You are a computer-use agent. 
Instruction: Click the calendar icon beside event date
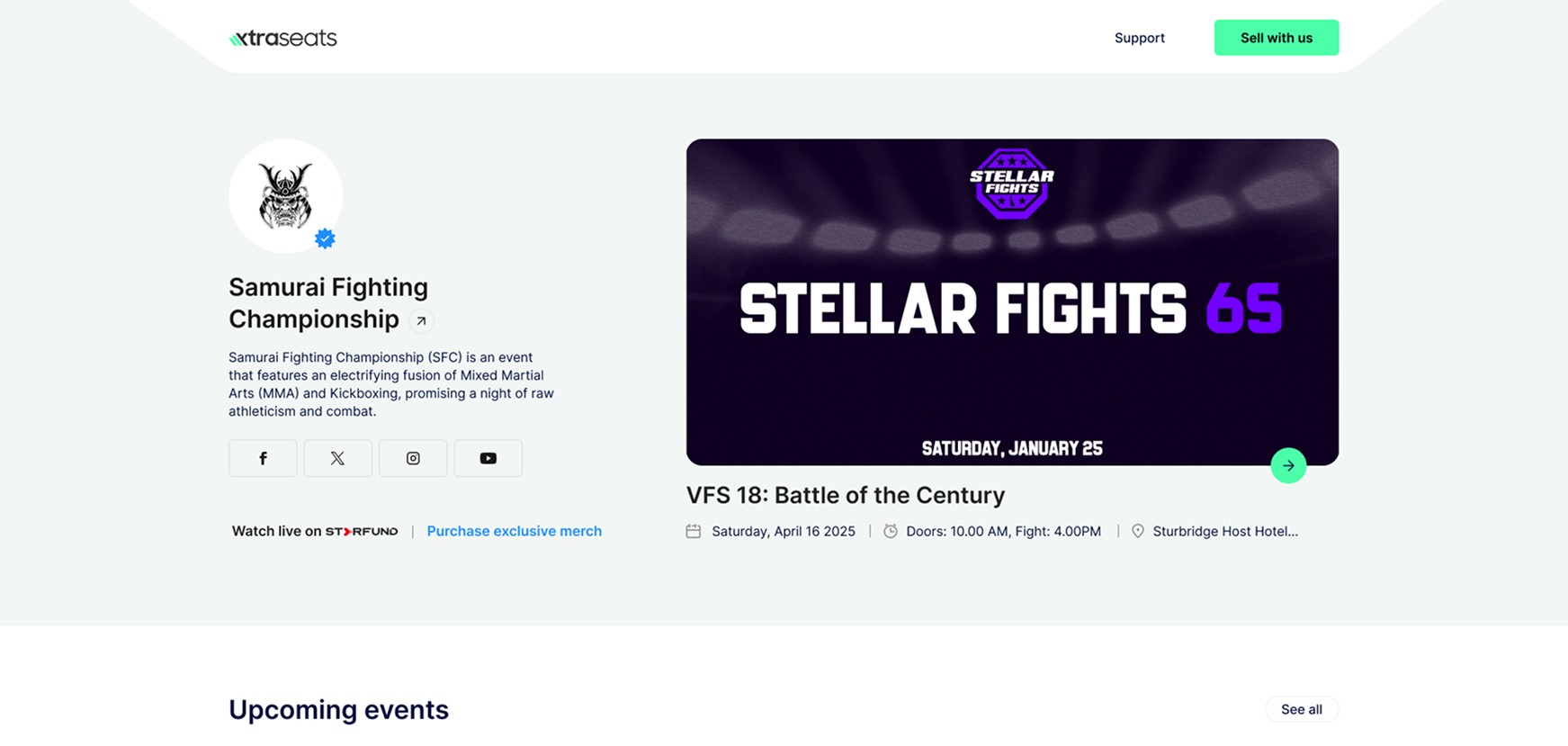coord(694,531)
